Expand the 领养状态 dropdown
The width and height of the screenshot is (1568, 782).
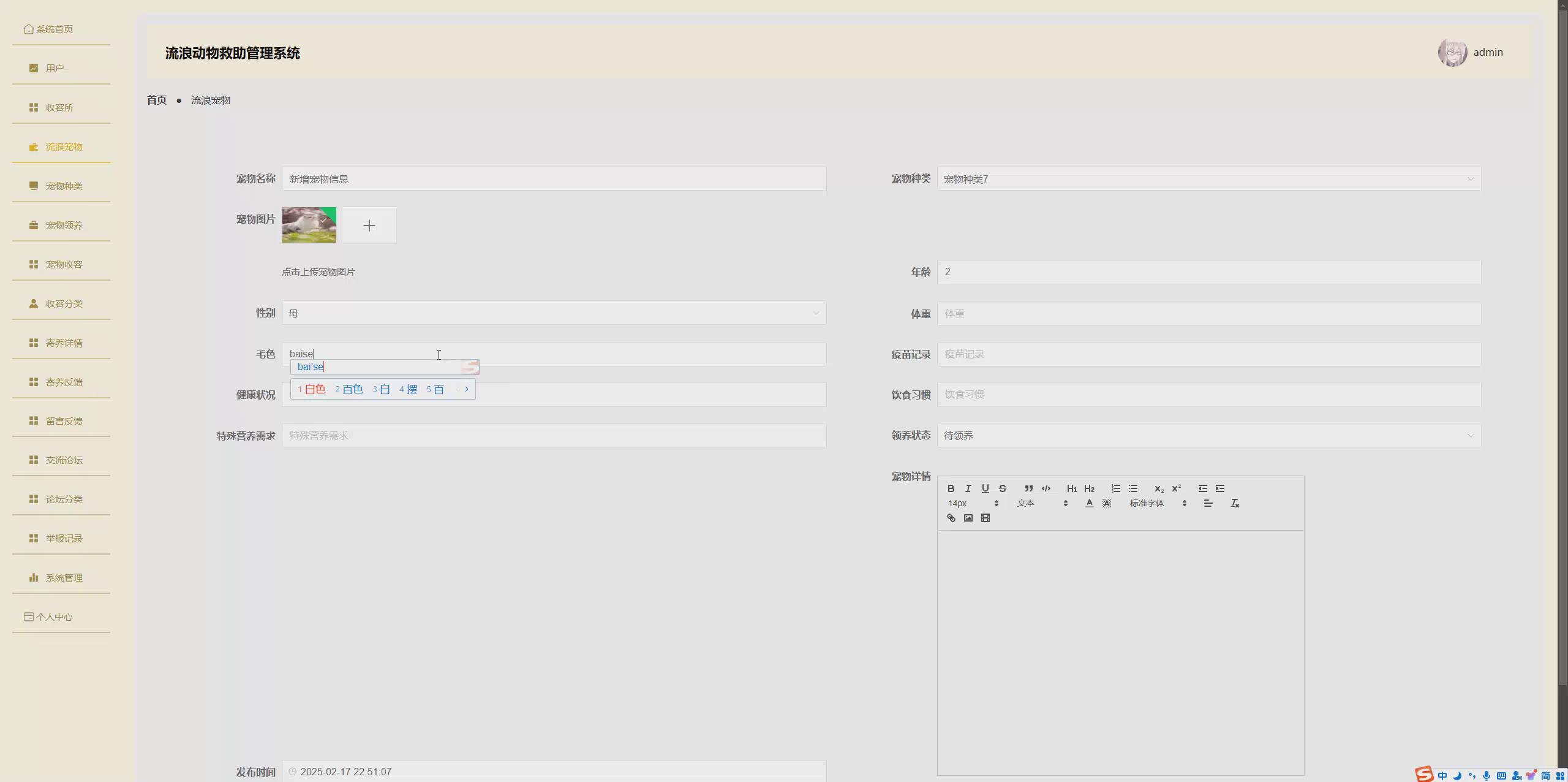(x=1208, y=435)
